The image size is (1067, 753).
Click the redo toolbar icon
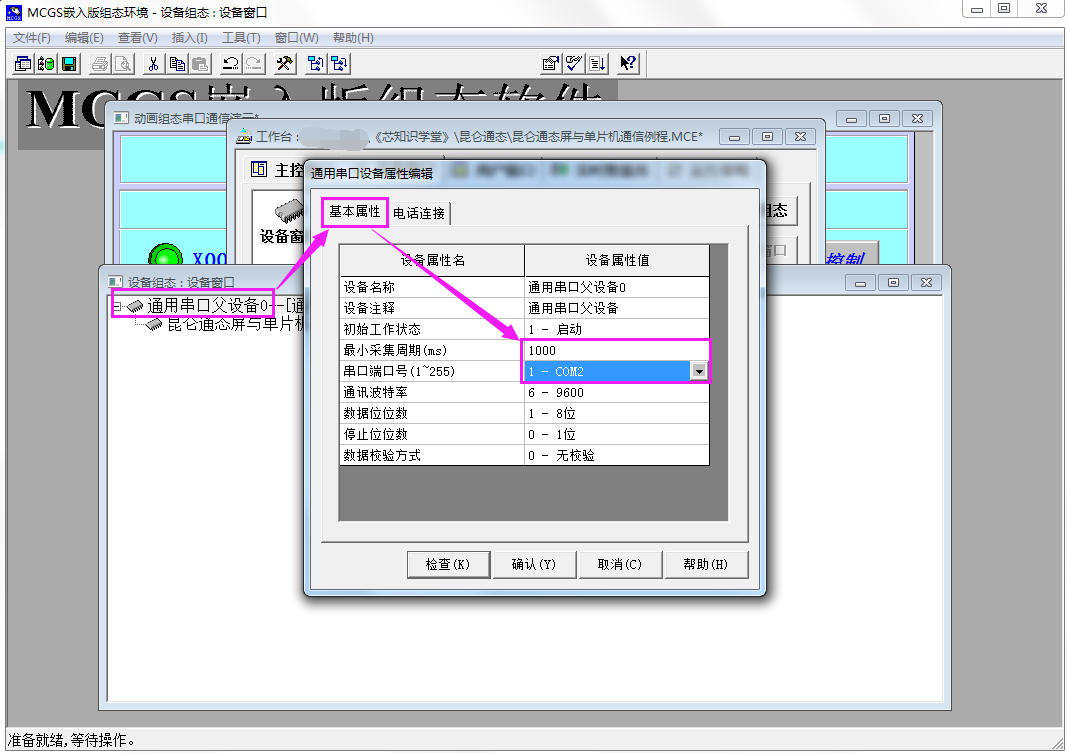tap(254, 64)
